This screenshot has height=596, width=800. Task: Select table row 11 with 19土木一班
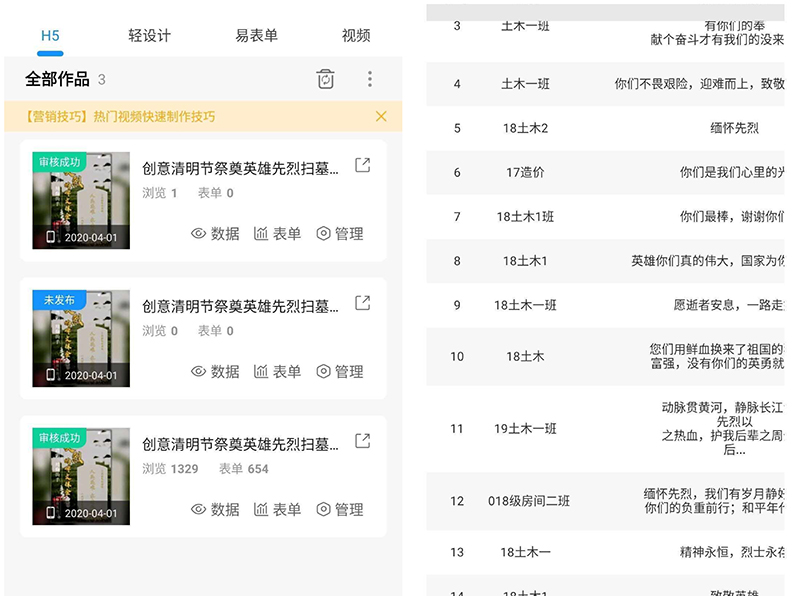525,428
